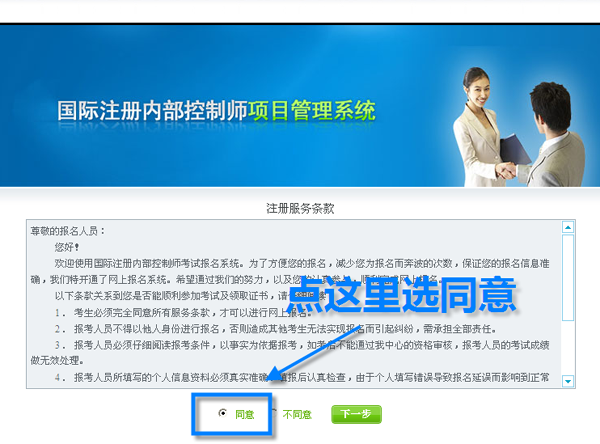600x444 pixels.
Task: Click the 注册服务条款 heading
Action: coord(300,209)
